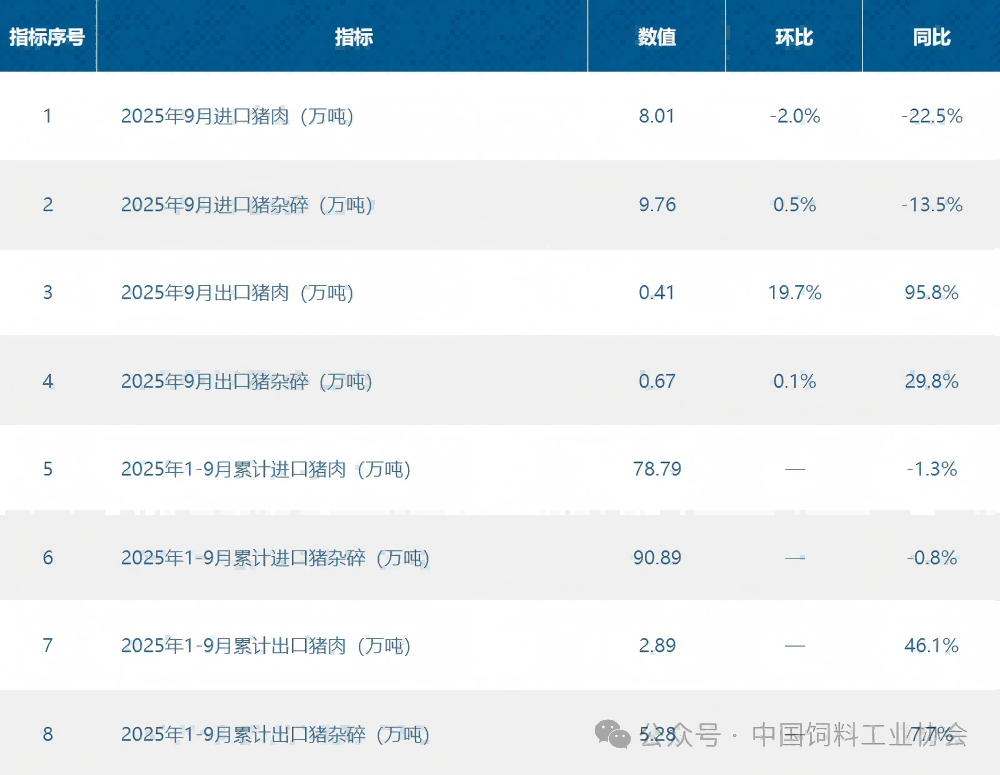Click the 2025年9月进口猪杂碎 row label

point(247,205)
